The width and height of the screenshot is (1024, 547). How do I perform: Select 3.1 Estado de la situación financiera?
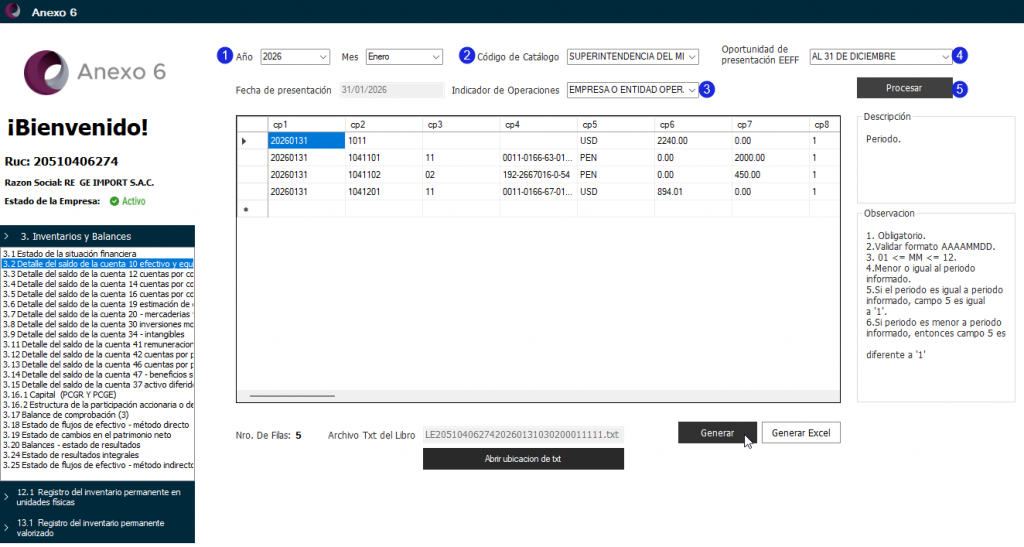point(98,253)
